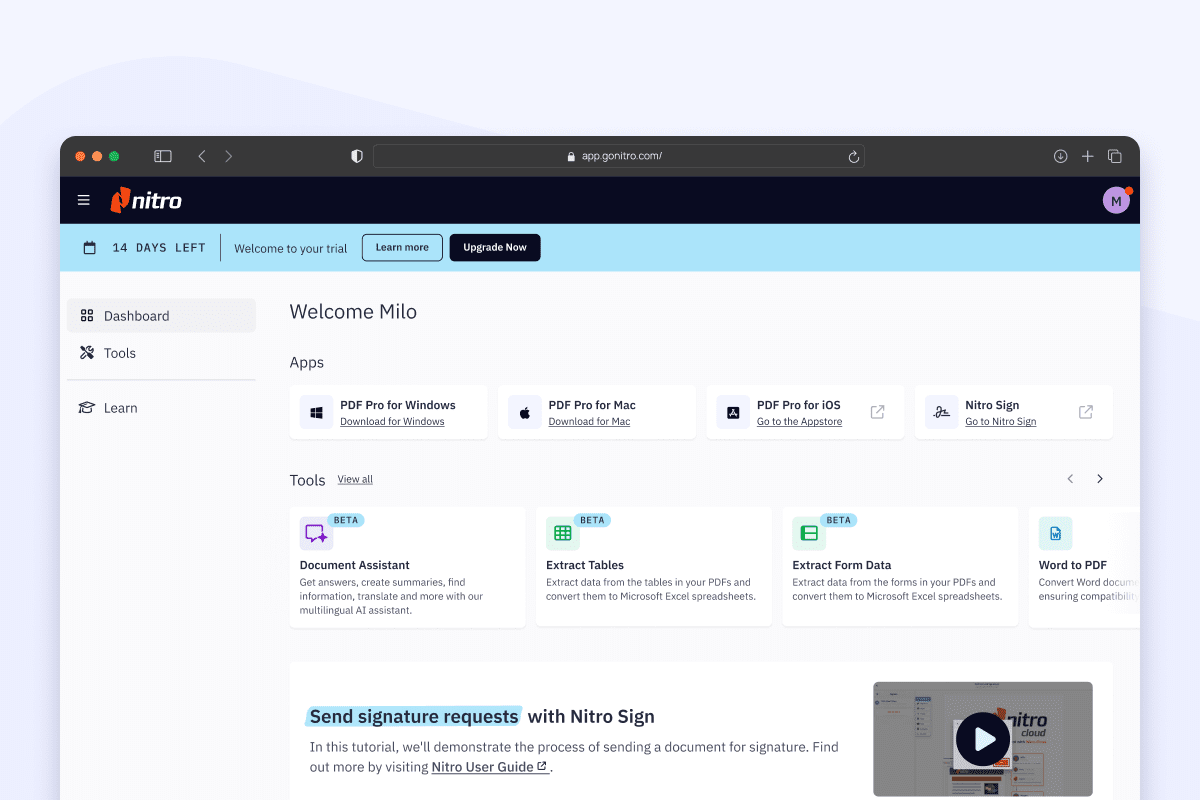Click the back navigation arrow in the browser
The image size is (1200, 800).
point(201,156)
